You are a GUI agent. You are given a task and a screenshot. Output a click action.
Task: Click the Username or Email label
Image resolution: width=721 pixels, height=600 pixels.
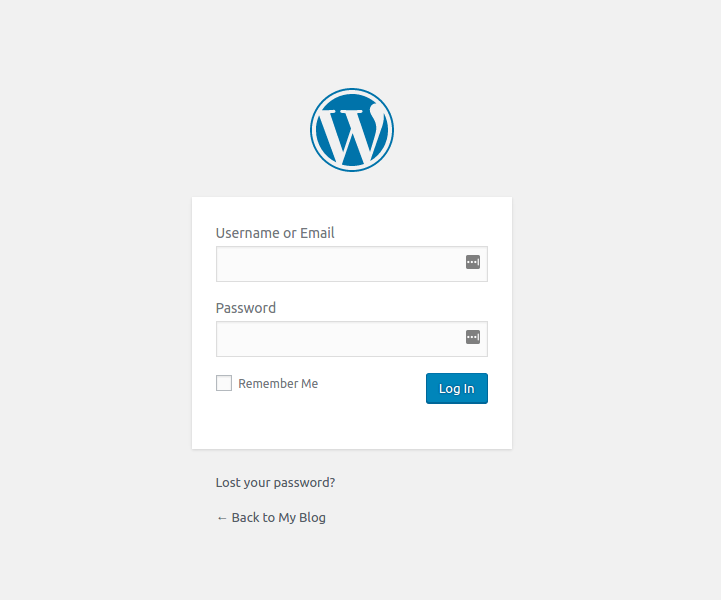[x=275, y=233]
